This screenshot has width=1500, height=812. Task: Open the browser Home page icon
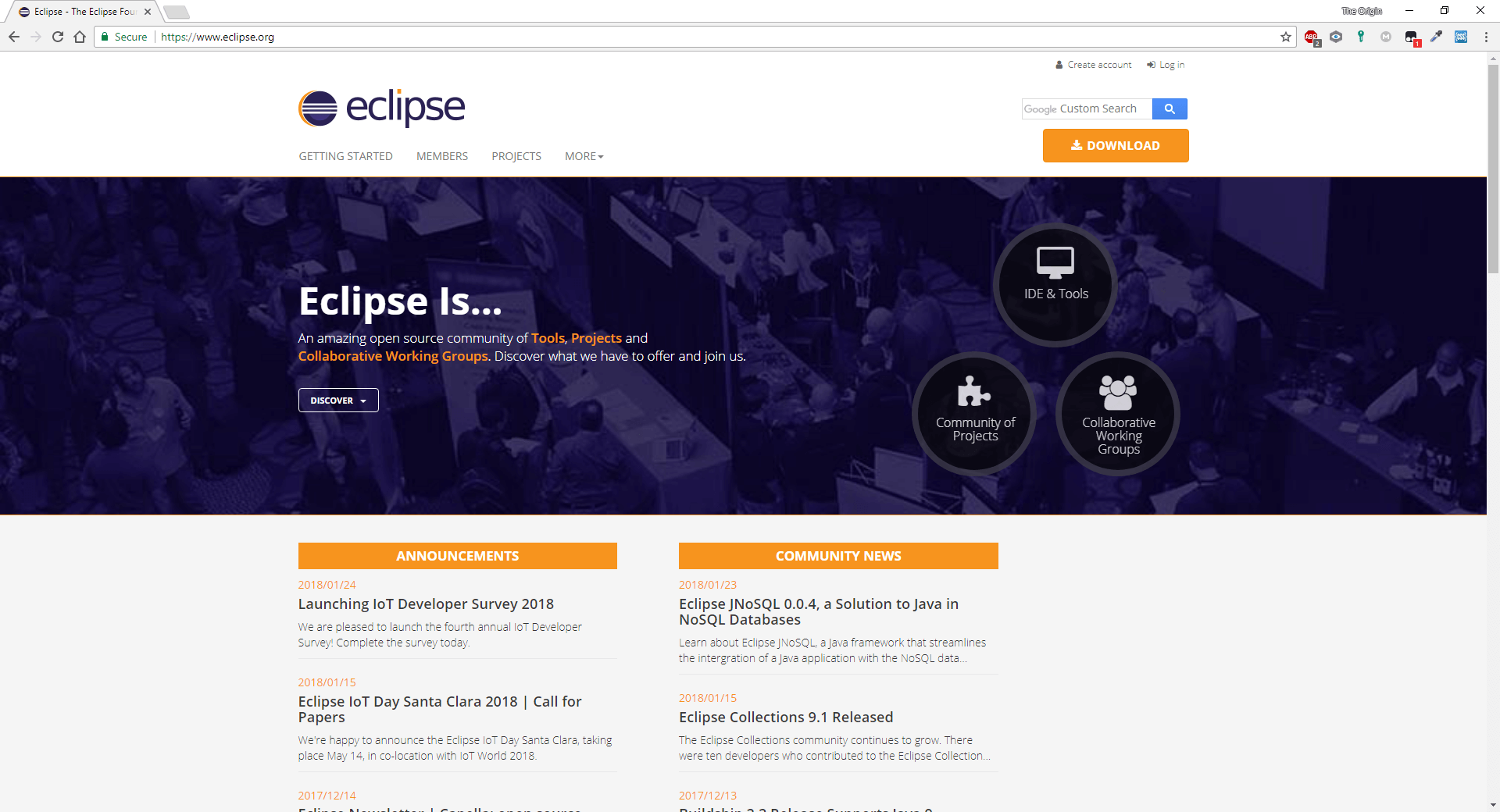80,37
